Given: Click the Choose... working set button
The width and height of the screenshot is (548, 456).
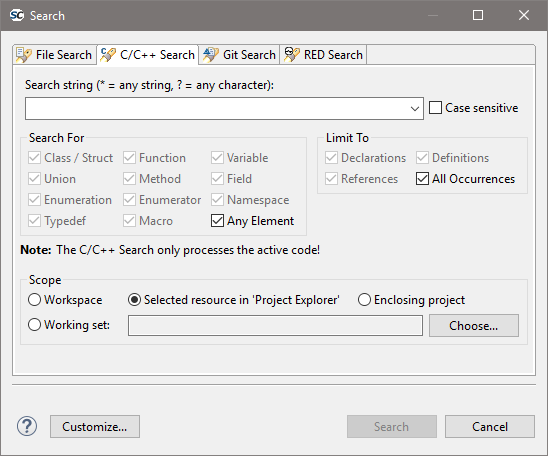Looking at the screenshot, I should click(x=474, y=325).
